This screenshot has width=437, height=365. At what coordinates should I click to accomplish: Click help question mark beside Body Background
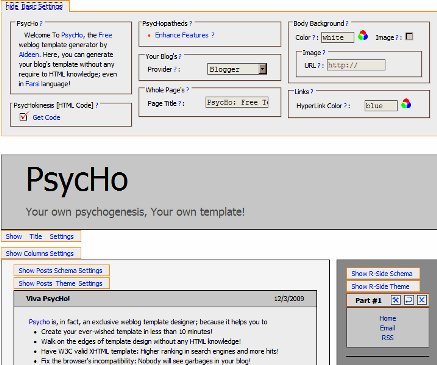click(x=347, y=24)
